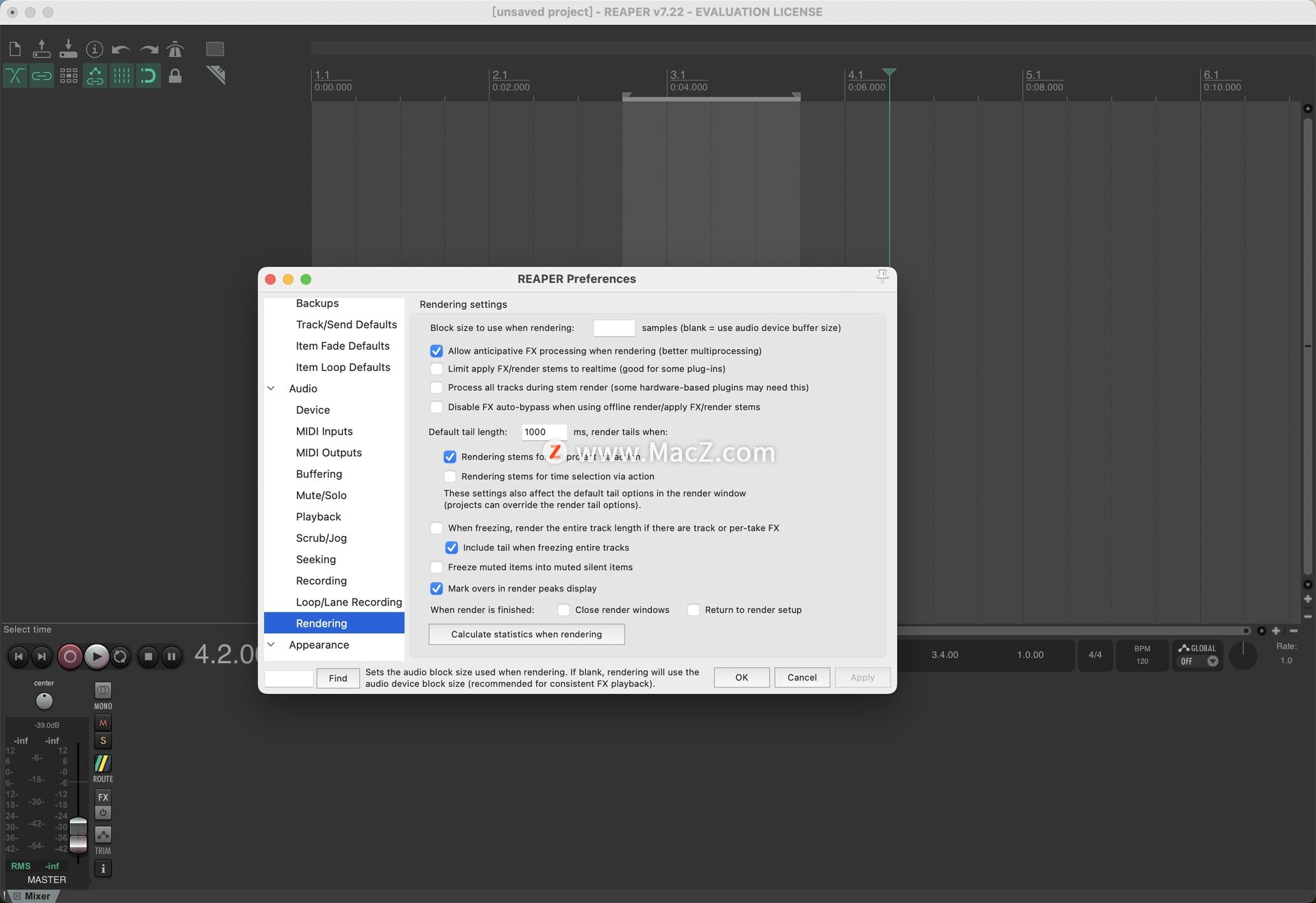Toggle the metronome icon in the toolbar
The height and width of the screenshot is (903, 1316).
175,49
